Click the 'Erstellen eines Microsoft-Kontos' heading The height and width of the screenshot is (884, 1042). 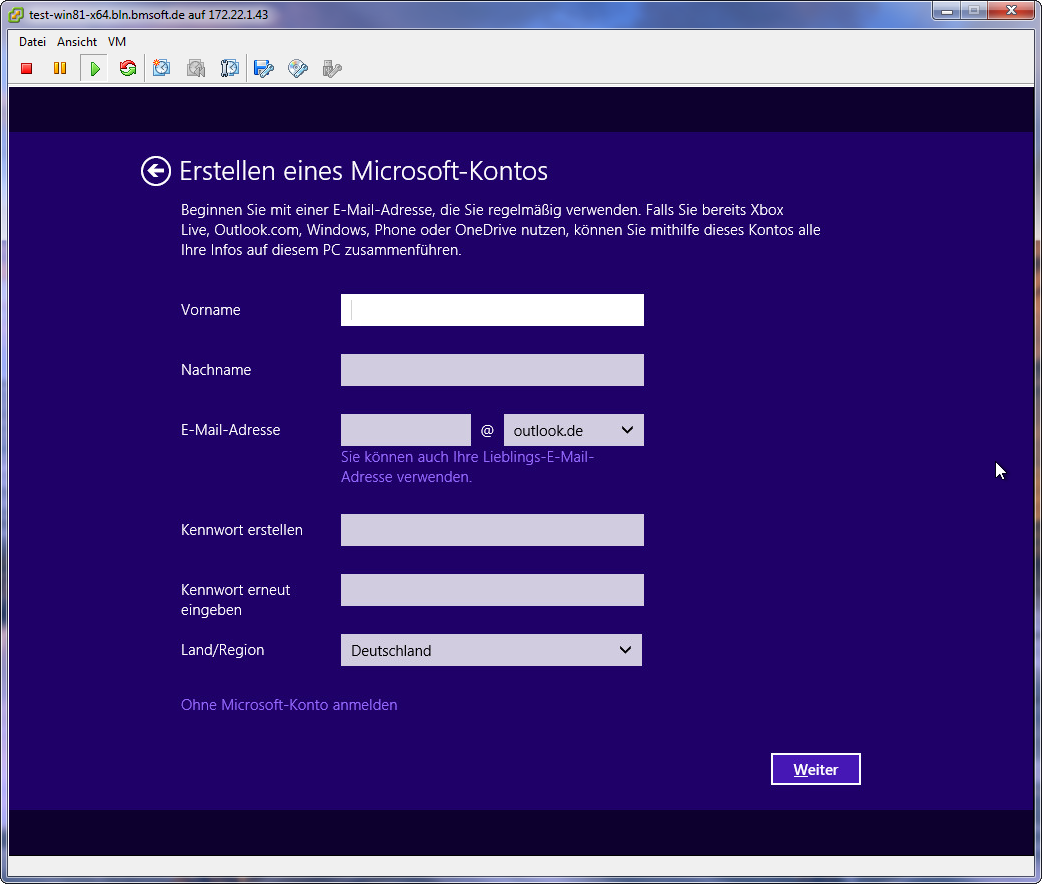point(364,171)
